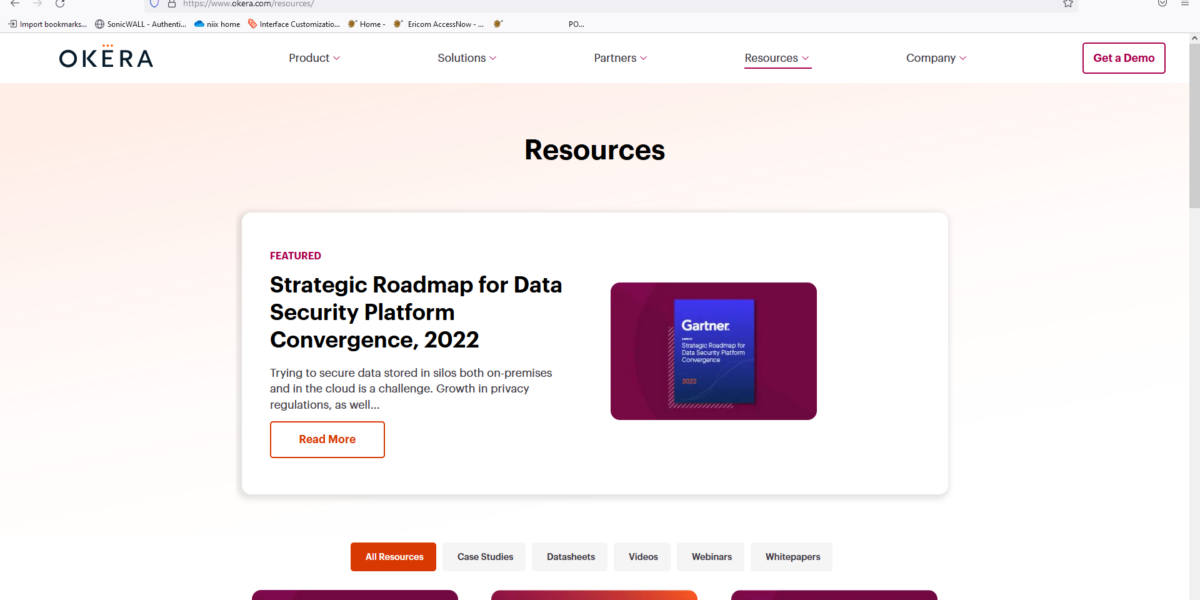Click the browser forward arrow

pyautogui.click(x=38, y=4)
